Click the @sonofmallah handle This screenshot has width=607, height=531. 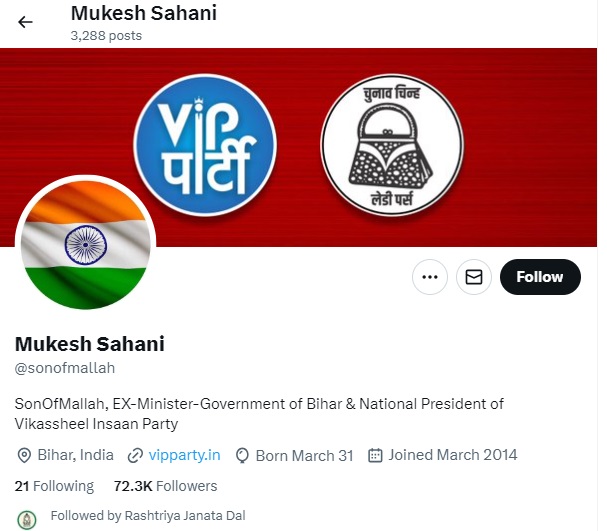click(65, 368)
